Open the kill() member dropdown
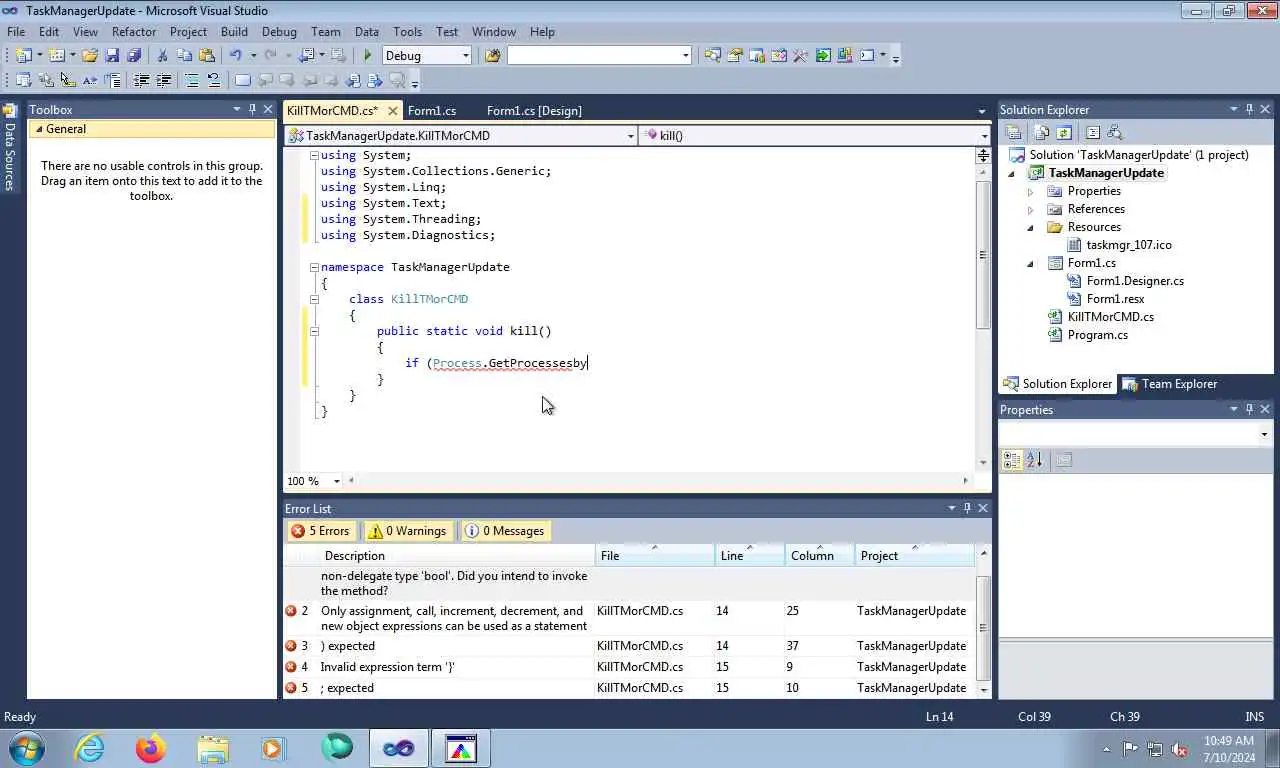 click(x=983, y=136)
